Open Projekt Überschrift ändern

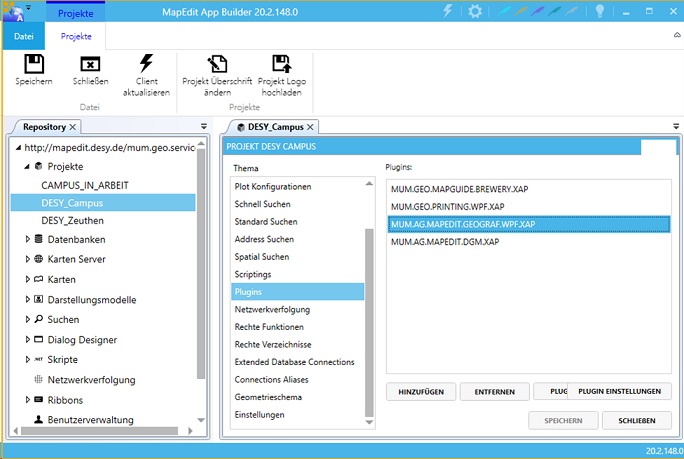pyautogui.click(x=214, y=65)
